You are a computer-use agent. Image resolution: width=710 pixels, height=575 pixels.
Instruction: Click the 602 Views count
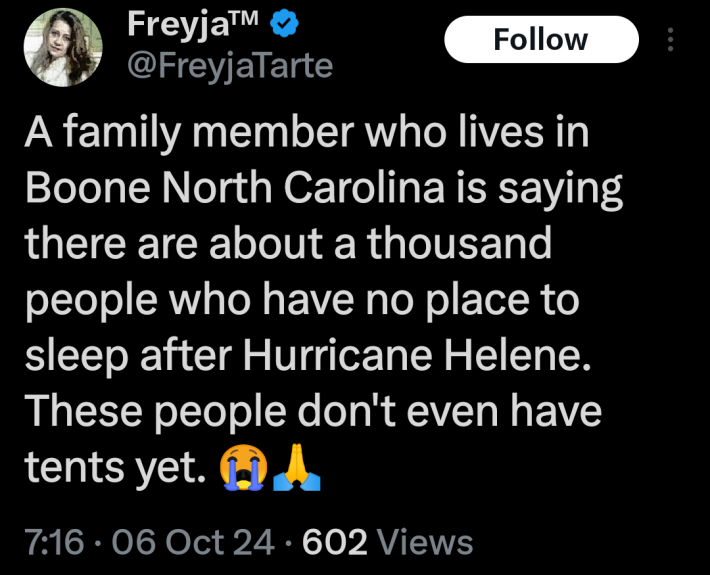click(387, 542)
